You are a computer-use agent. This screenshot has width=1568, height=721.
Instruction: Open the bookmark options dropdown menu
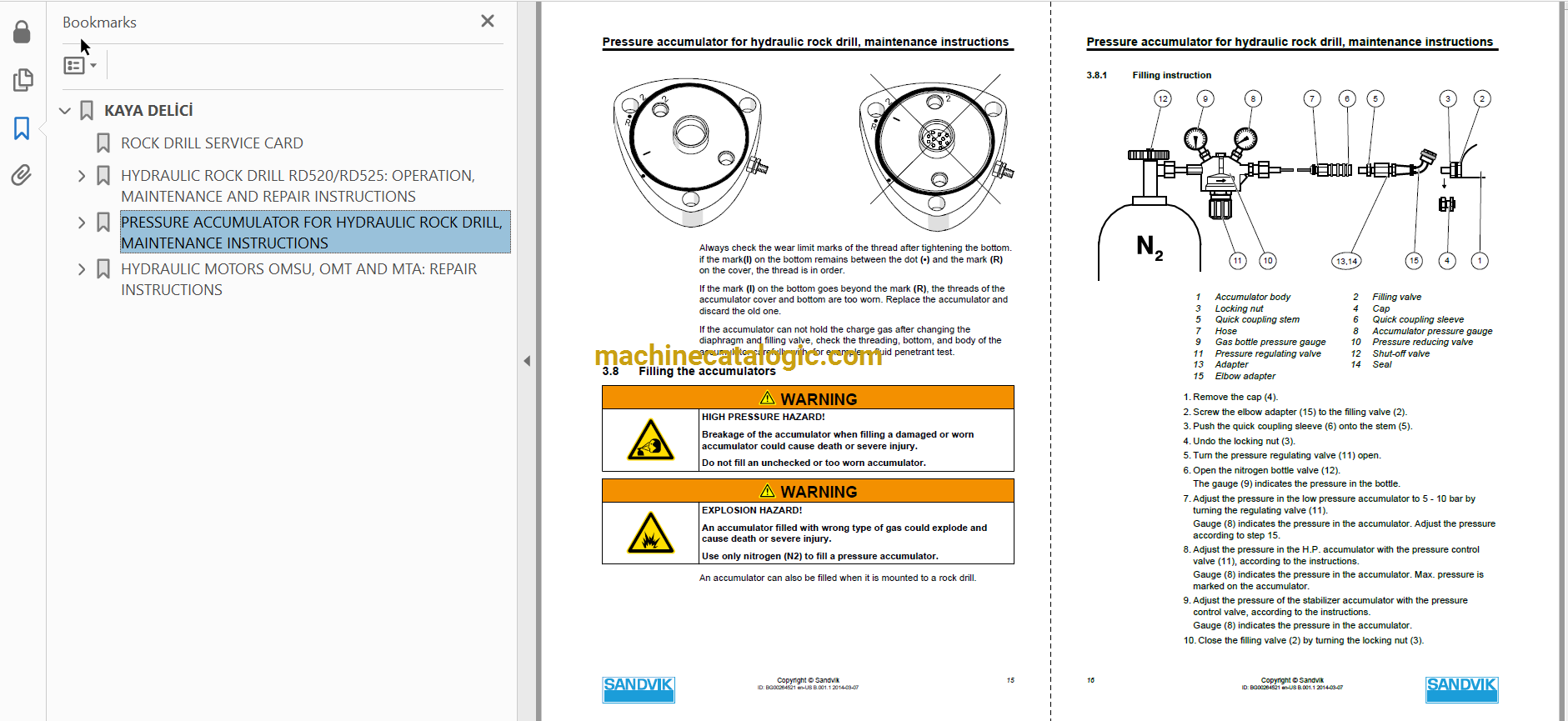81,65
